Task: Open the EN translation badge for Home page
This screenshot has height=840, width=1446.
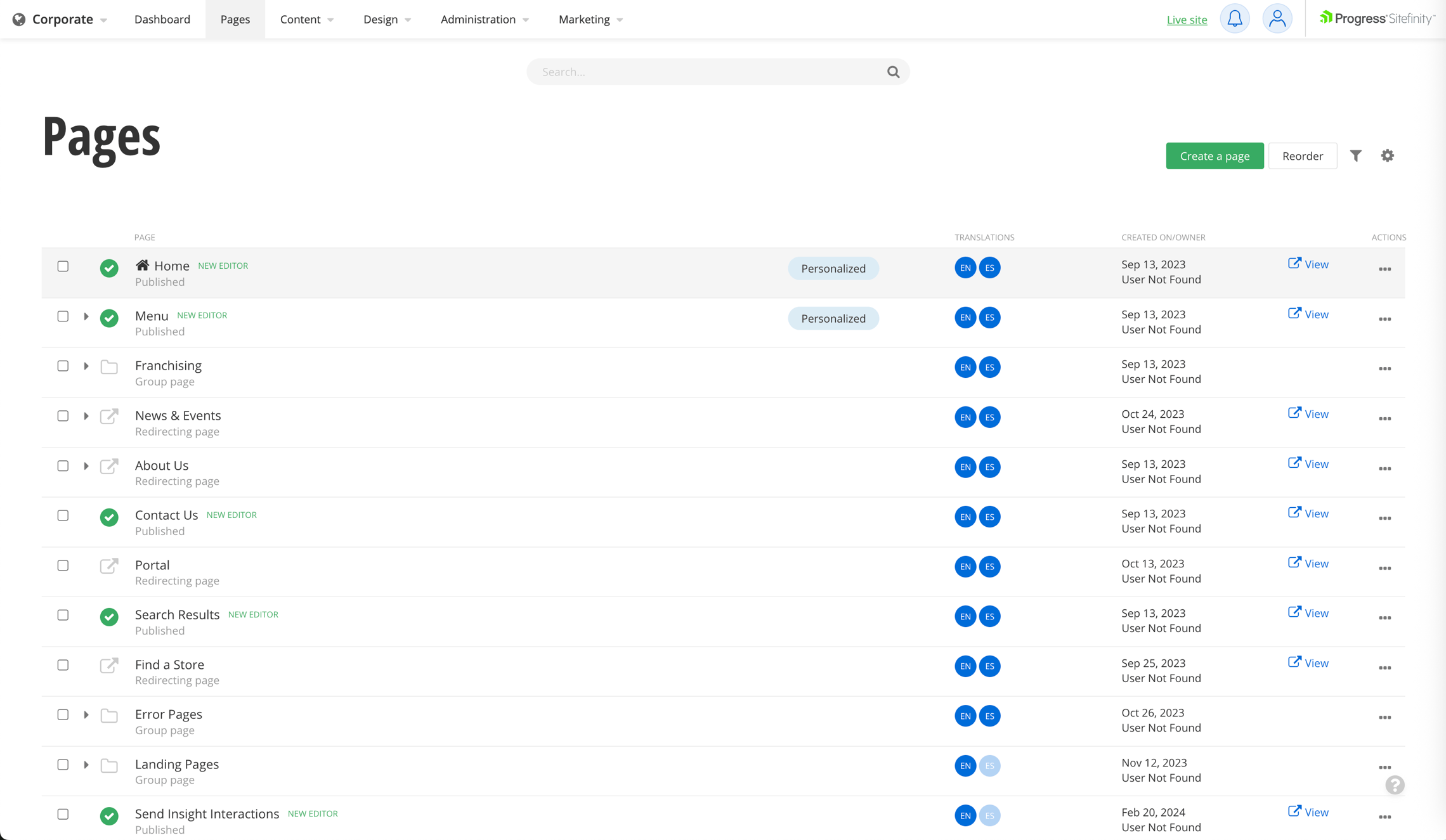Action: tap(965, 268)
